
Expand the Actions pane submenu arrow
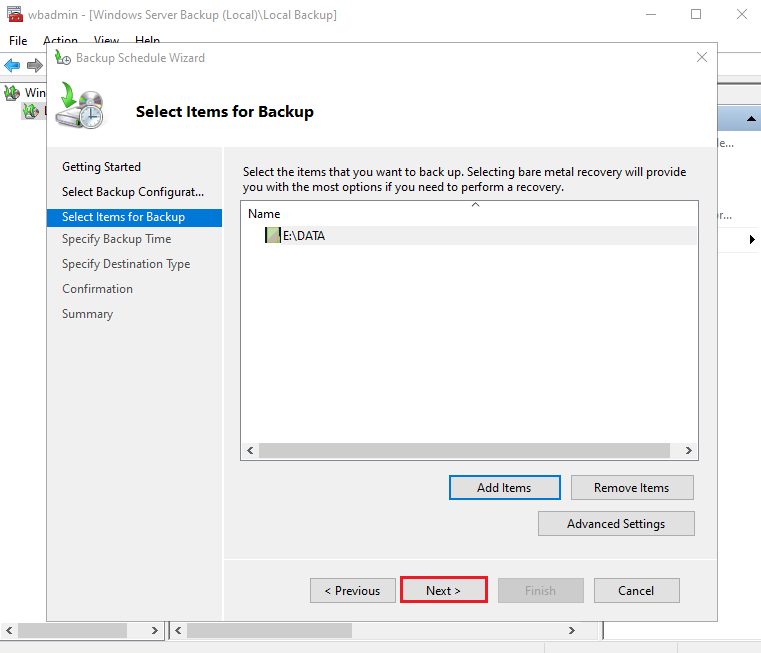pyautogui.click(x=751, y=240)
